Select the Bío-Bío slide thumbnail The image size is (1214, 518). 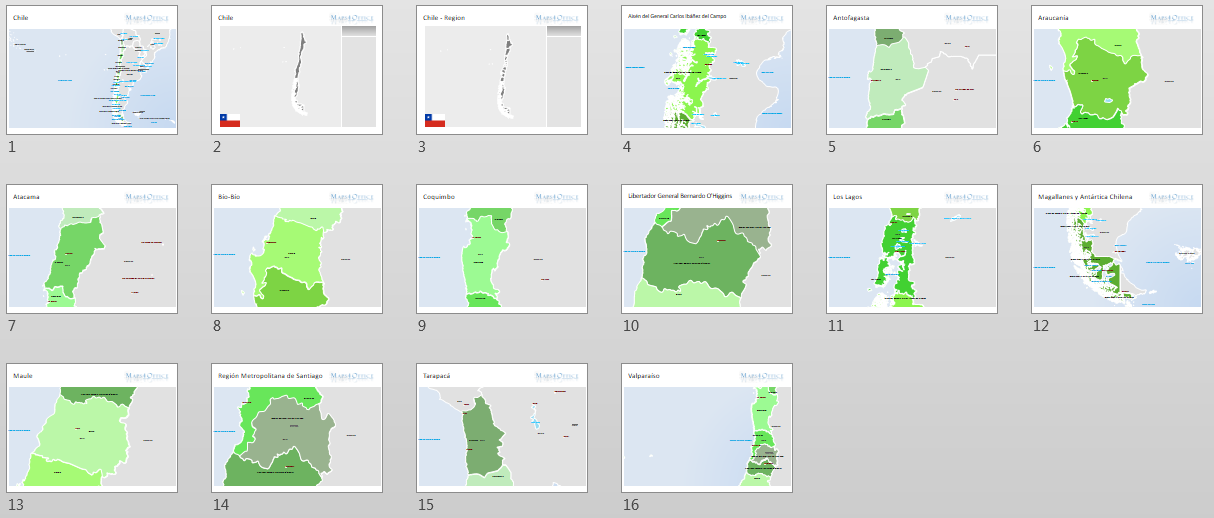tap(297, 249)
